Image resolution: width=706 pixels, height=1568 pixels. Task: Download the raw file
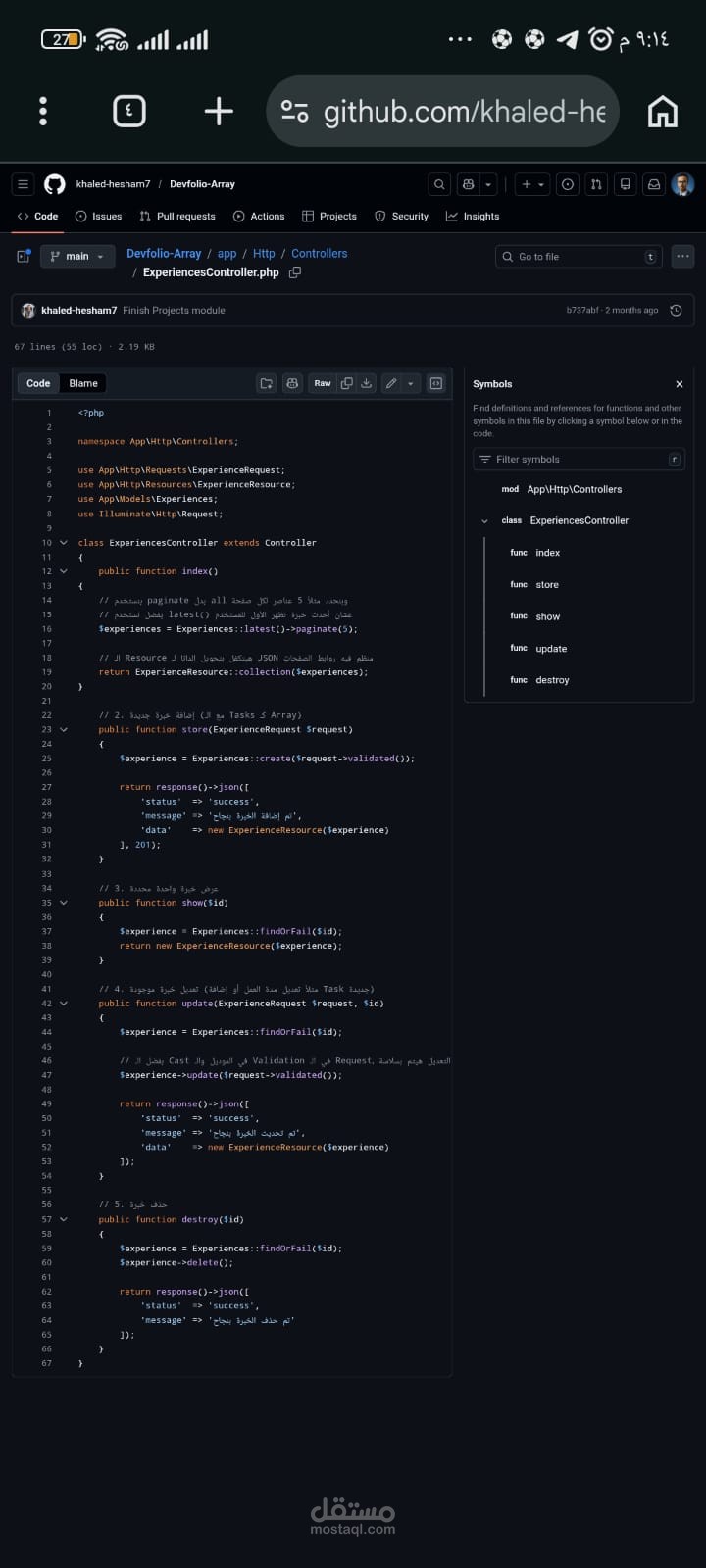(367, 383)
